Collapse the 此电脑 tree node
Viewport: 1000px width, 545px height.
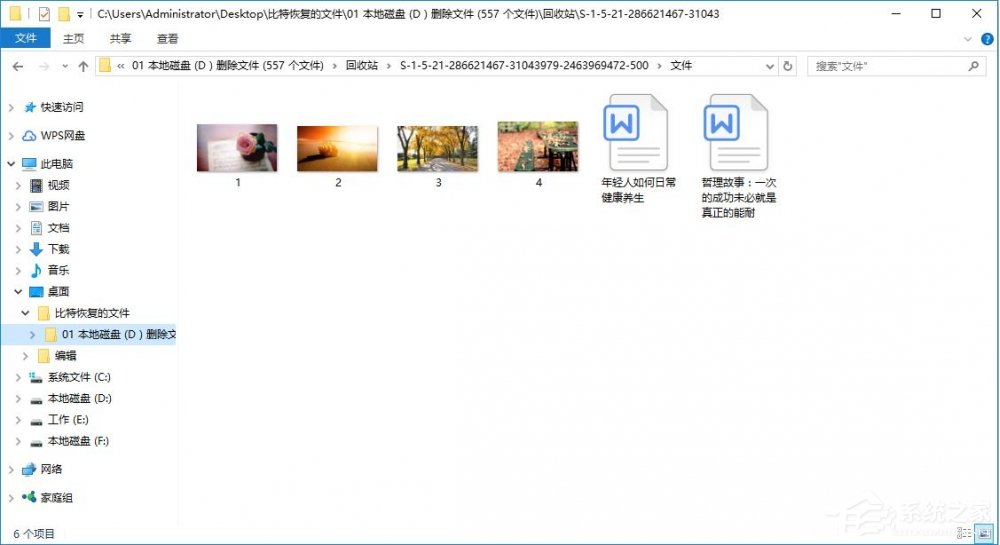(11, 163)
